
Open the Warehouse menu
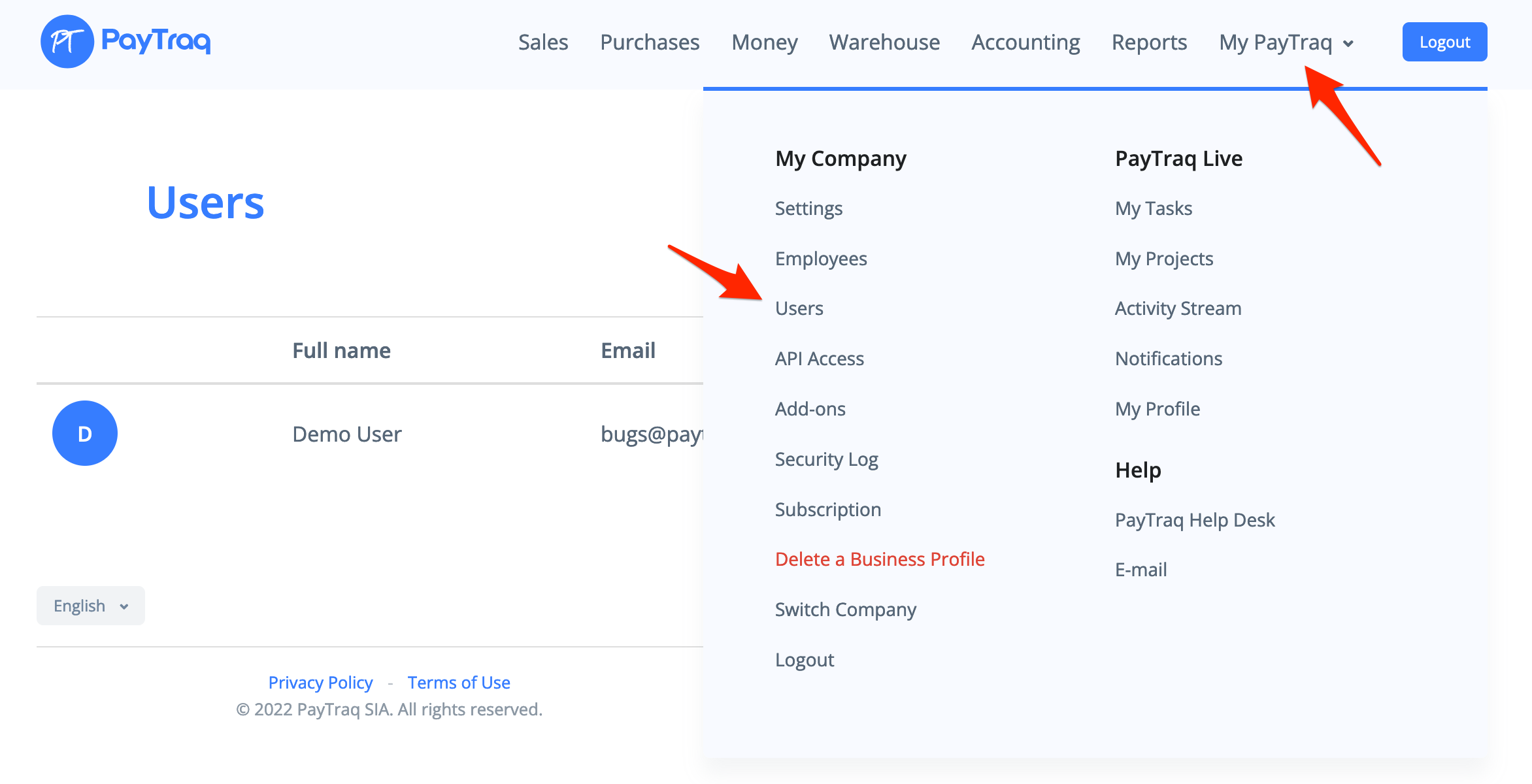click(884, 42)
